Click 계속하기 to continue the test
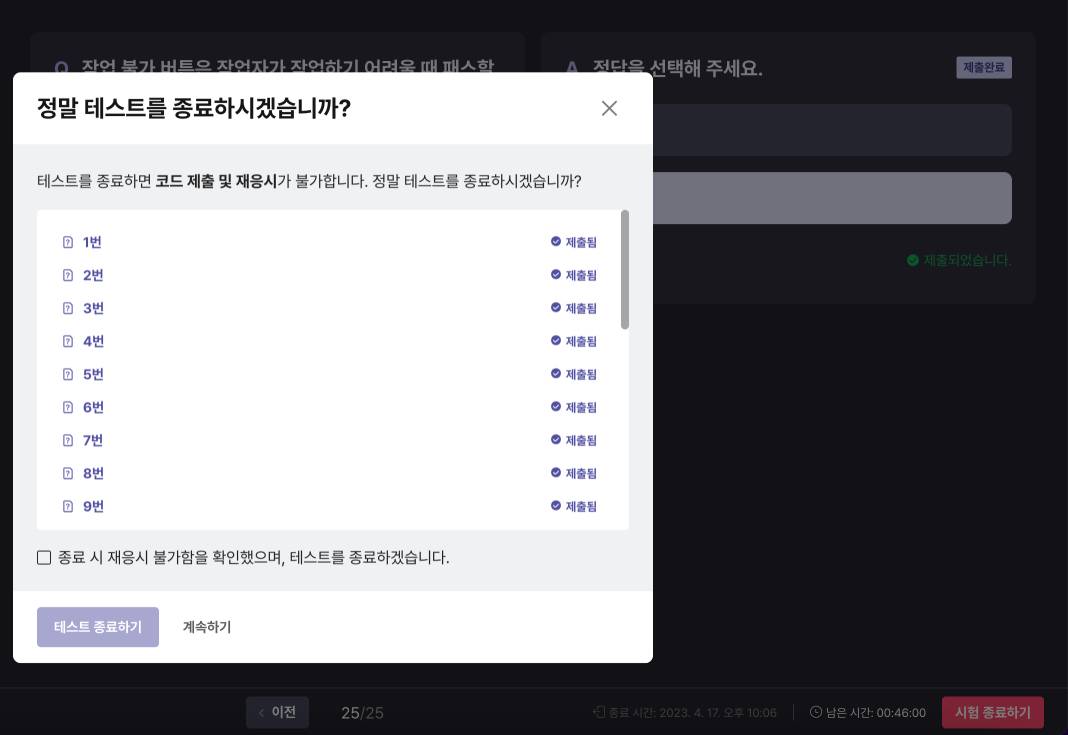The width and height of the screenshot is (1068, 735). (206, 627)
